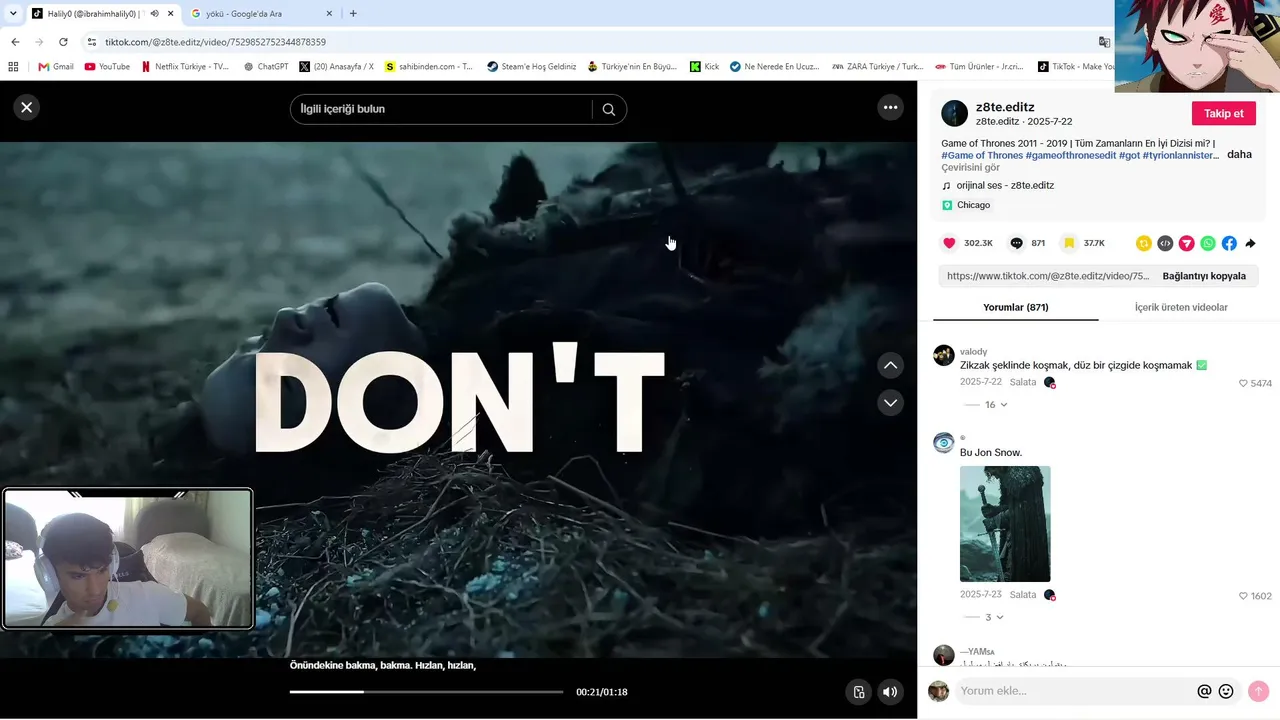This screenshot has height=720, width=1280.
Task: Share the video to Facebook
Action: (x=1229, y=243)
